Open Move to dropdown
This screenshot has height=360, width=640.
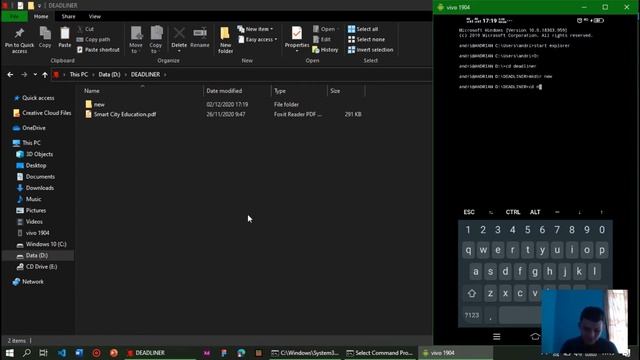click(x=136, y=40)
